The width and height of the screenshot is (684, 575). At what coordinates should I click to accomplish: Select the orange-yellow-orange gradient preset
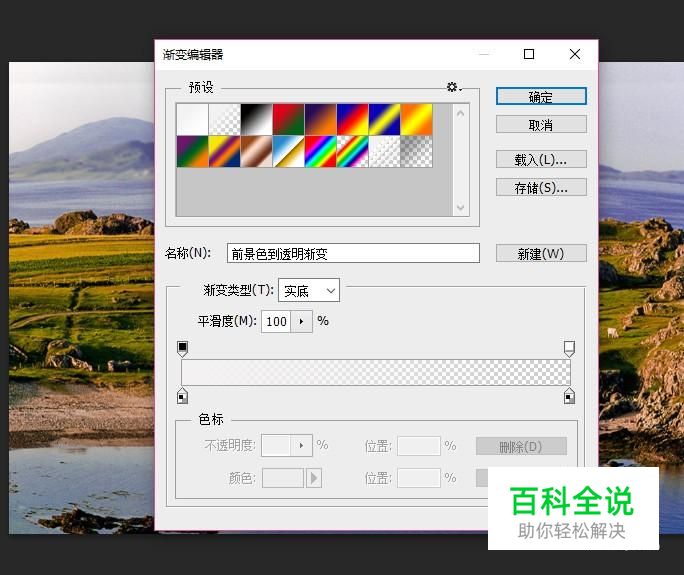tap(417, 119)
